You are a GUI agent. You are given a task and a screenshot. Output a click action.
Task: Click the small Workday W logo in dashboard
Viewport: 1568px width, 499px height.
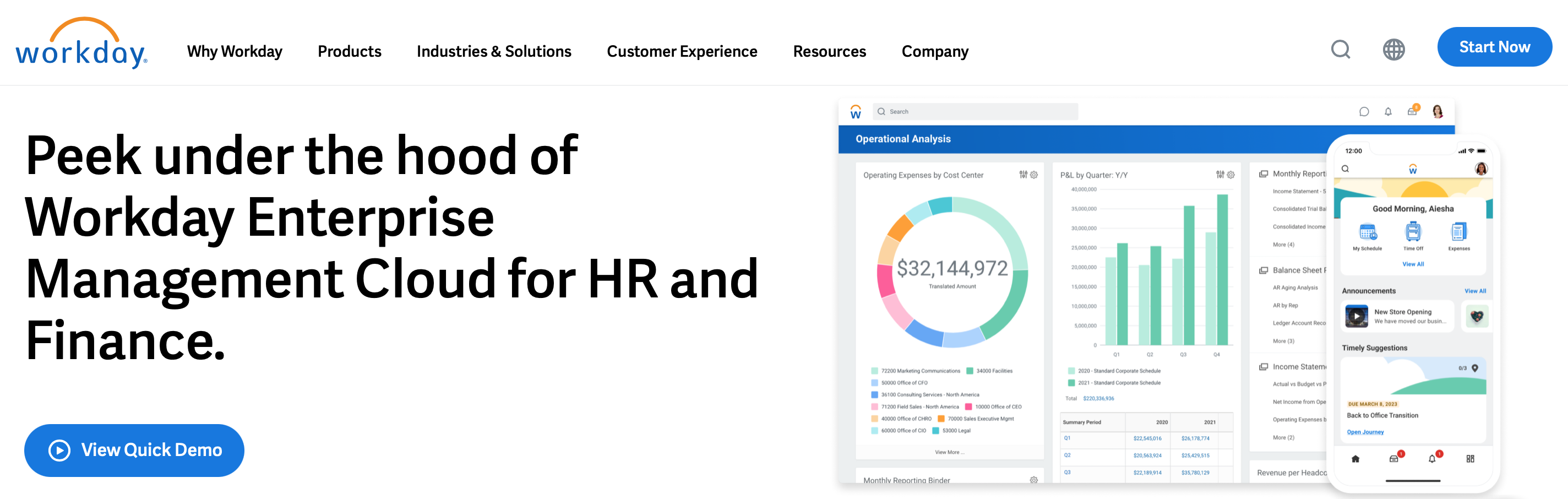click(855, 111)
